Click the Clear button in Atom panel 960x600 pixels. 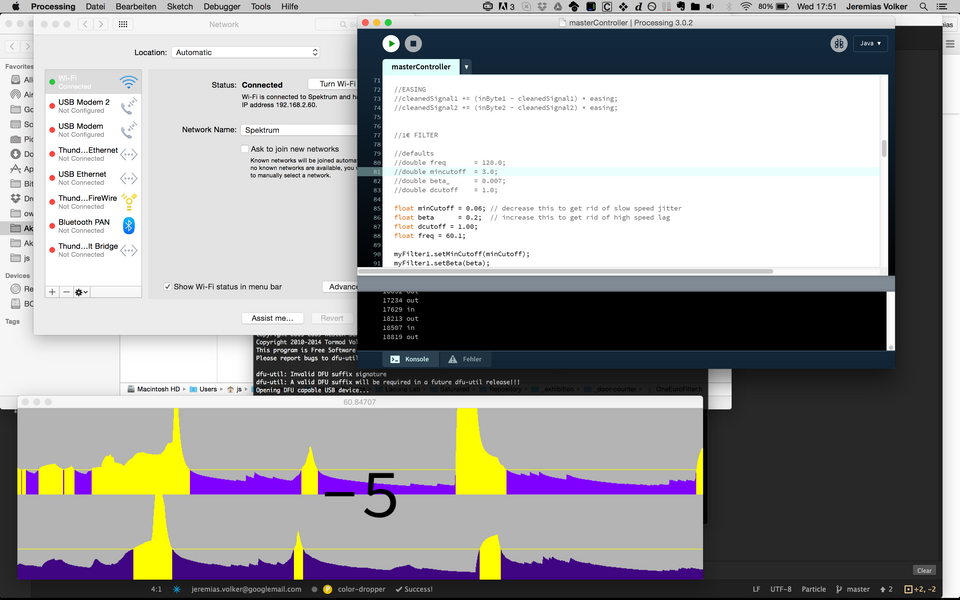point(924,570)
